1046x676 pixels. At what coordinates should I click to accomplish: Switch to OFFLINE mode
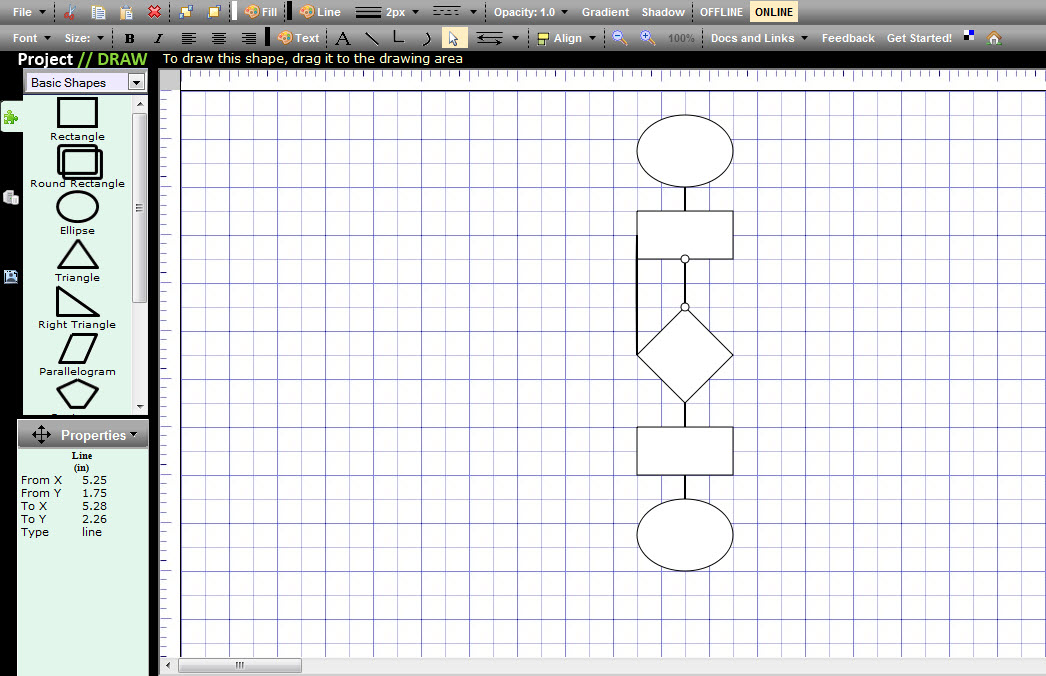click(721, 12)
